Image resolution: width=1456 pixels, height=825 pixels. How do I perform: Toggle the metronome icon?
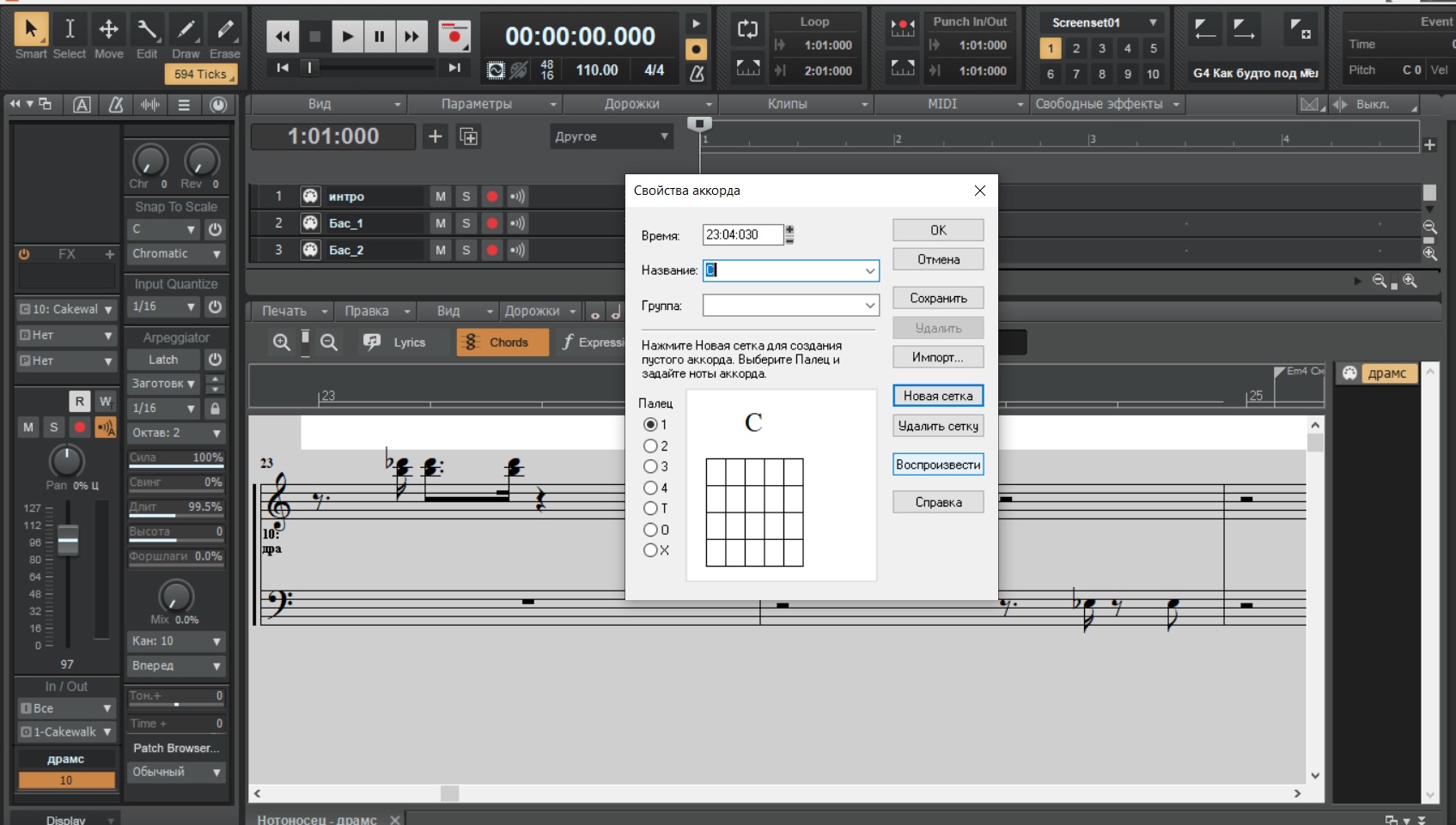[x=697, y=74]
